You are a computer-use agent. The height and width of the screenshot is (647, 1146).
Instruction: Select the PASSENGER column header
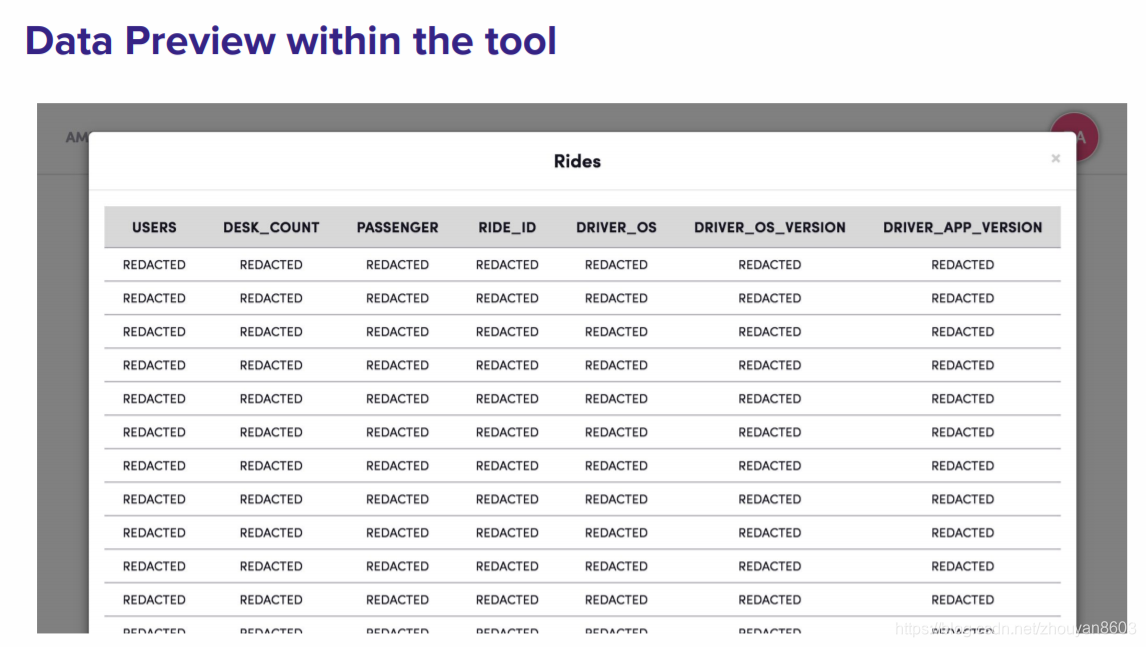398,227
